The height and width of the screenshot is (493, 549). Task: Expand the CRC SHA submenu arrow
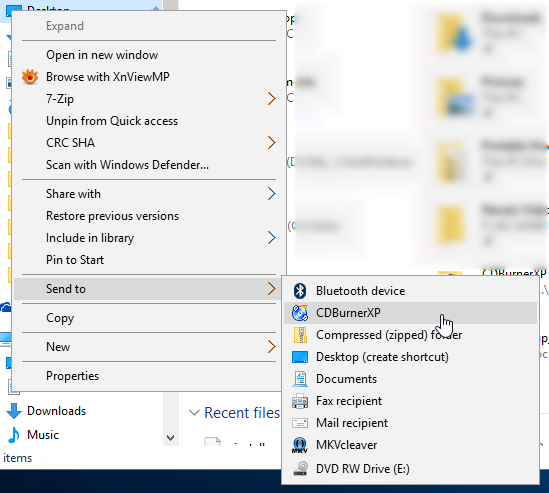pyautogui.click(x=272, y=143)
